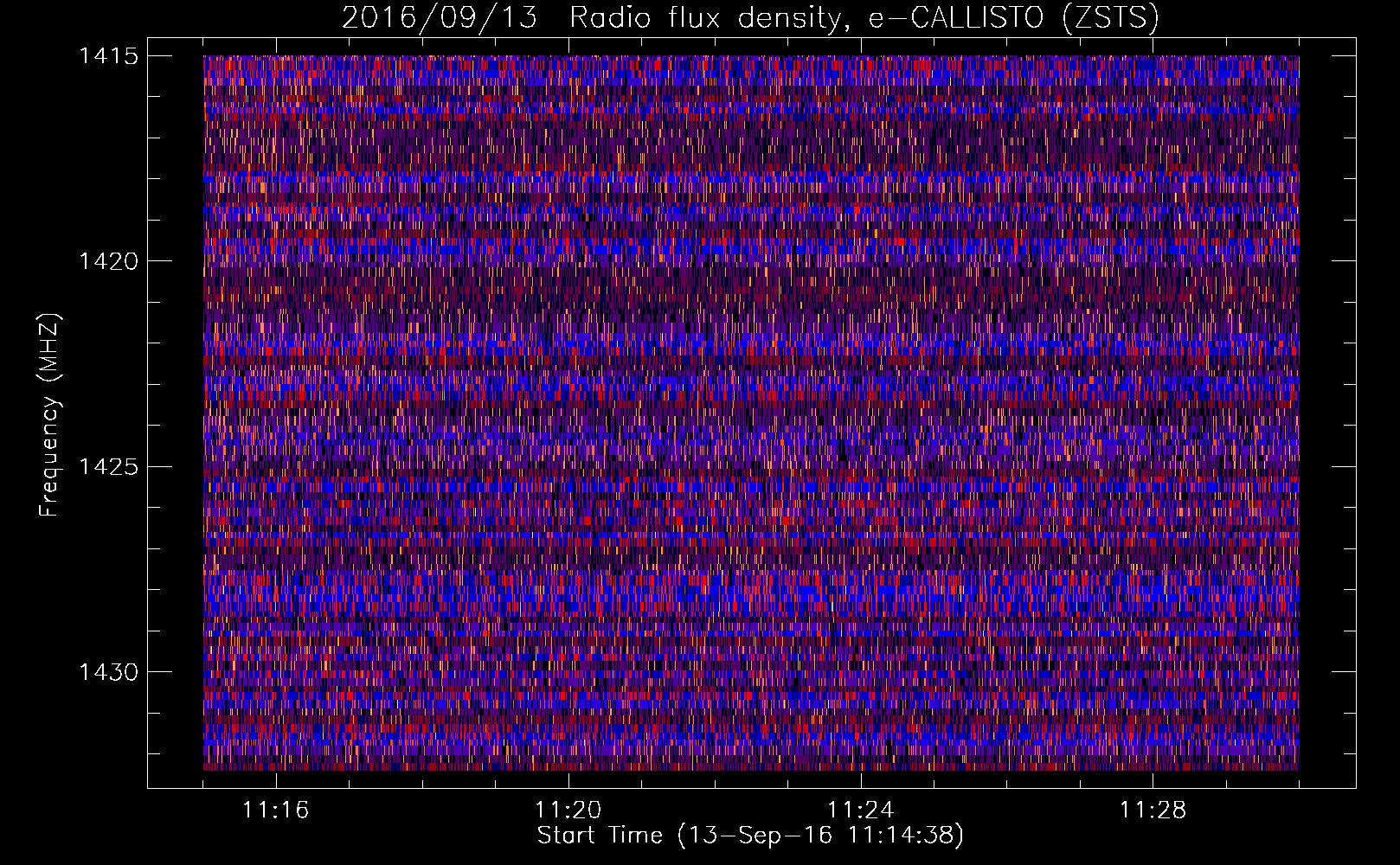Click the 1425 frequency tick label
1400x865 pixels.
108,467
